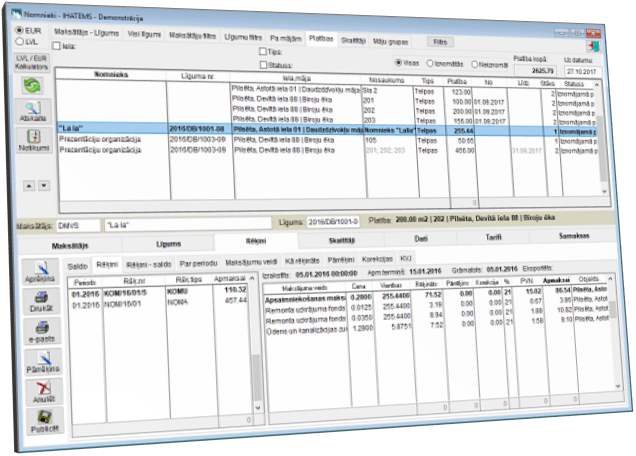The width and height of the screenshot is (636, 456).
Task: Click the Filtrs button
Action: 439,40
